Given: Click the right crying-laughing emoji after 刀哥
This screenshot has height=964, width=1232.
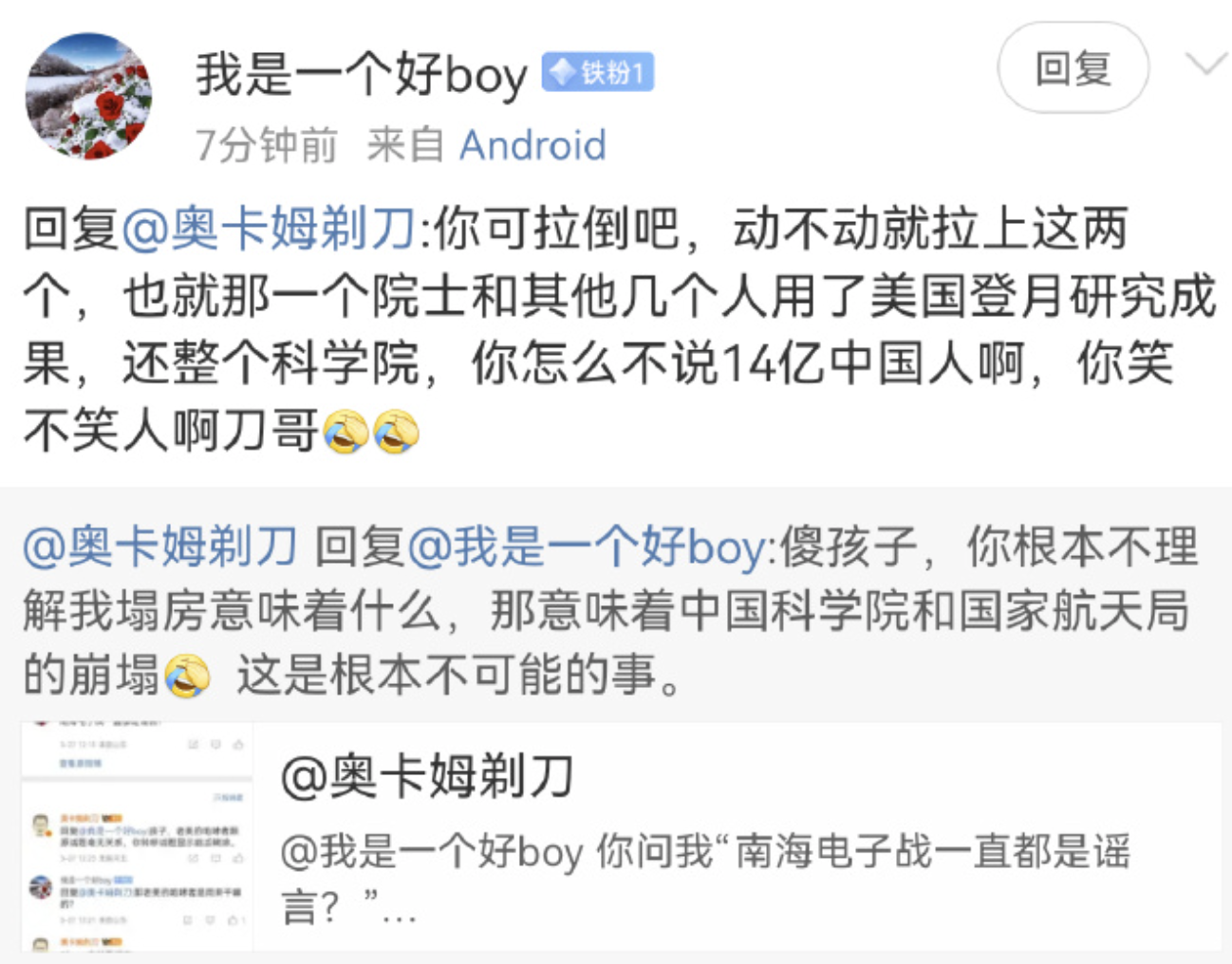Looking at the screenshot, I should (396, 432).
